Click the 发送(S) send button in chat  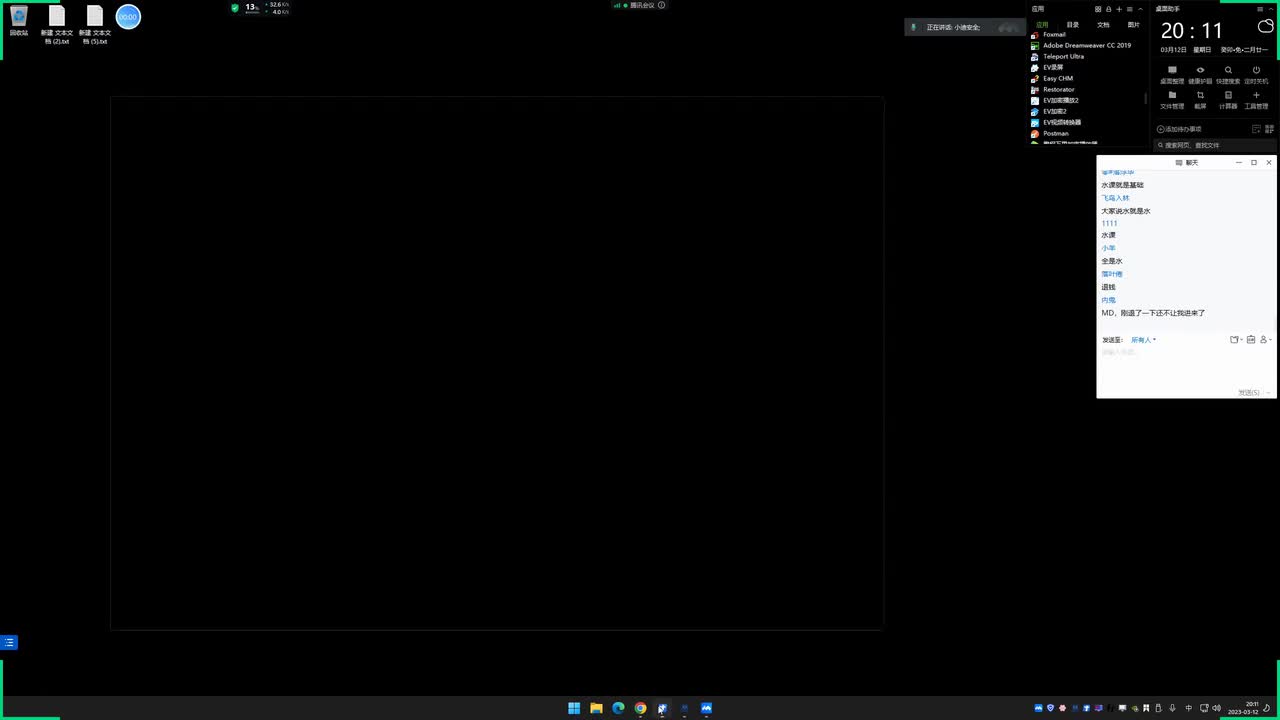point(1249,393)
